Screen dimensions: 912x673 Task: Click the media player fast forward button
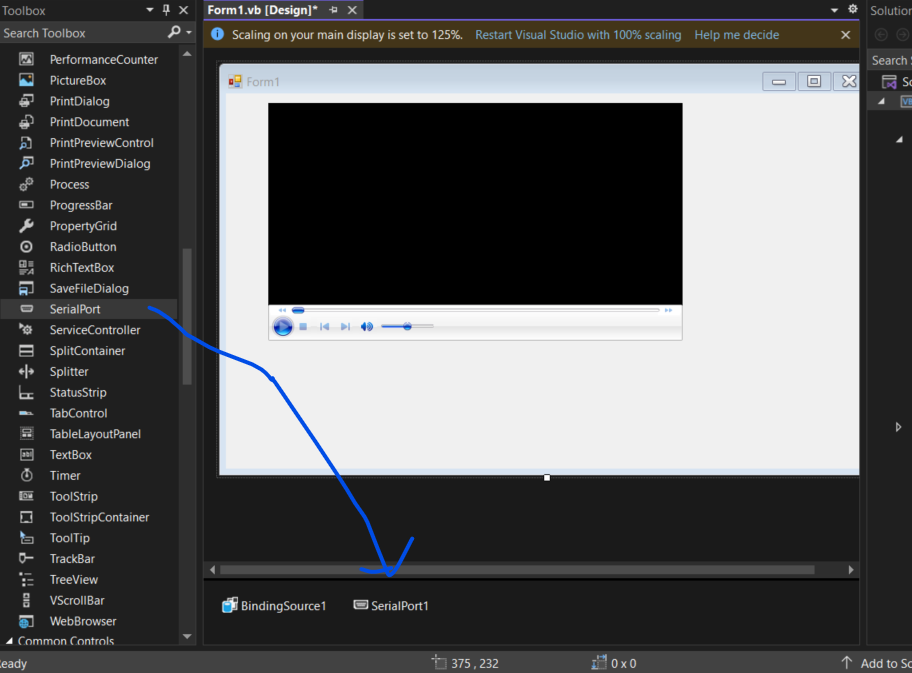coord(669,310)
